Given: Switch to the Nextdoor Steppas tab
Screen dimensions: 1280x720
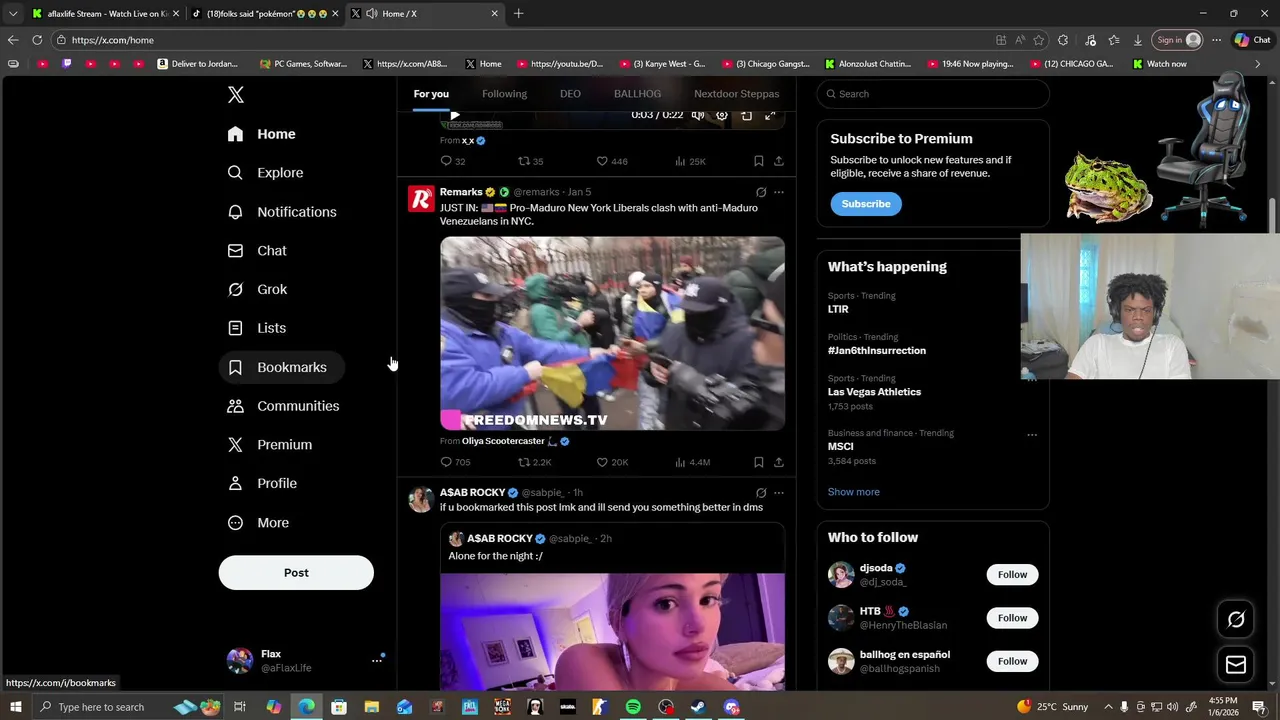Looking at the screenshot, I should (736, 94).
